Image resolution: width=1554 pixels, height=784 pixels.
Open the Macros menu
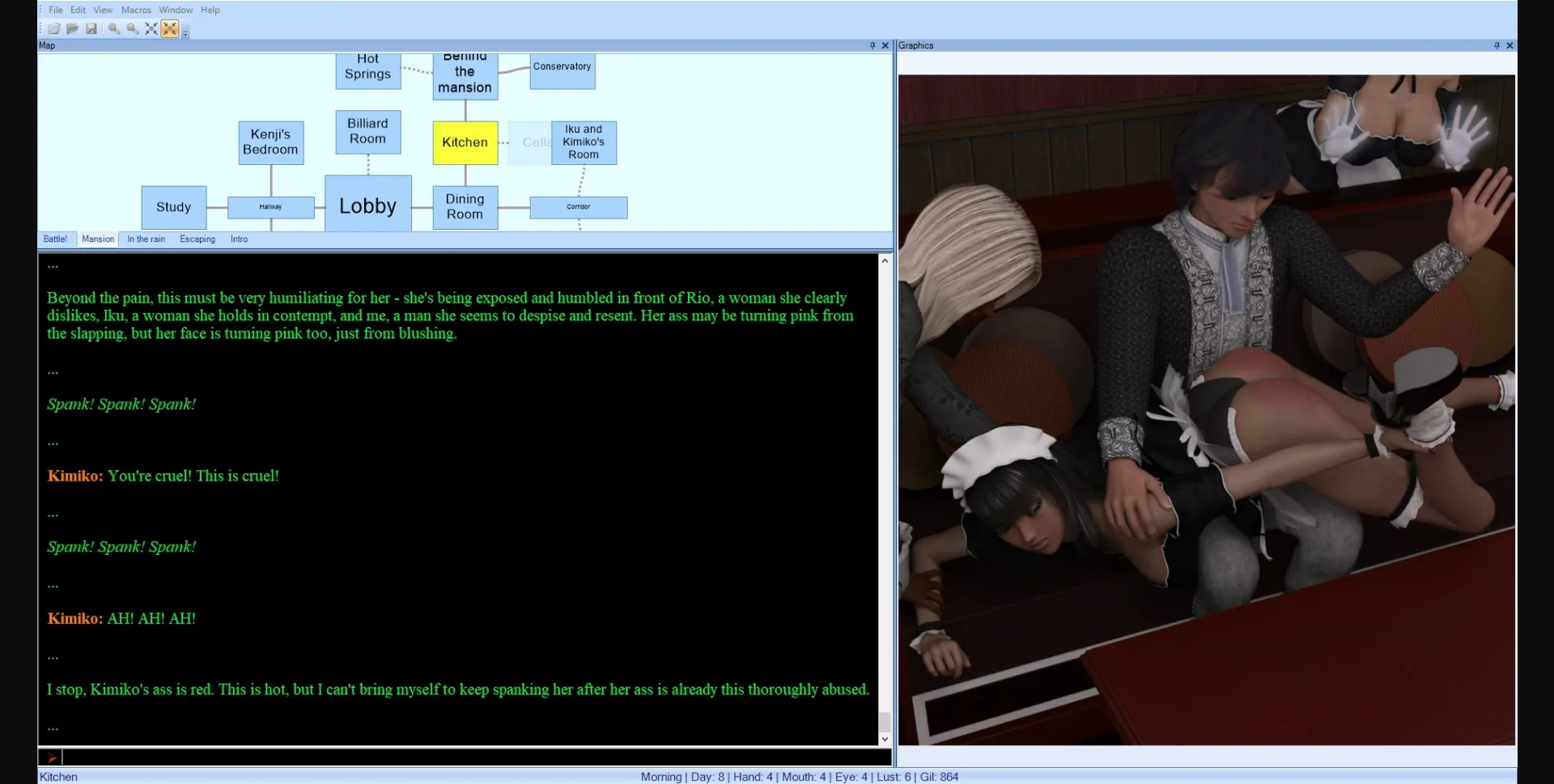(136, 10)
